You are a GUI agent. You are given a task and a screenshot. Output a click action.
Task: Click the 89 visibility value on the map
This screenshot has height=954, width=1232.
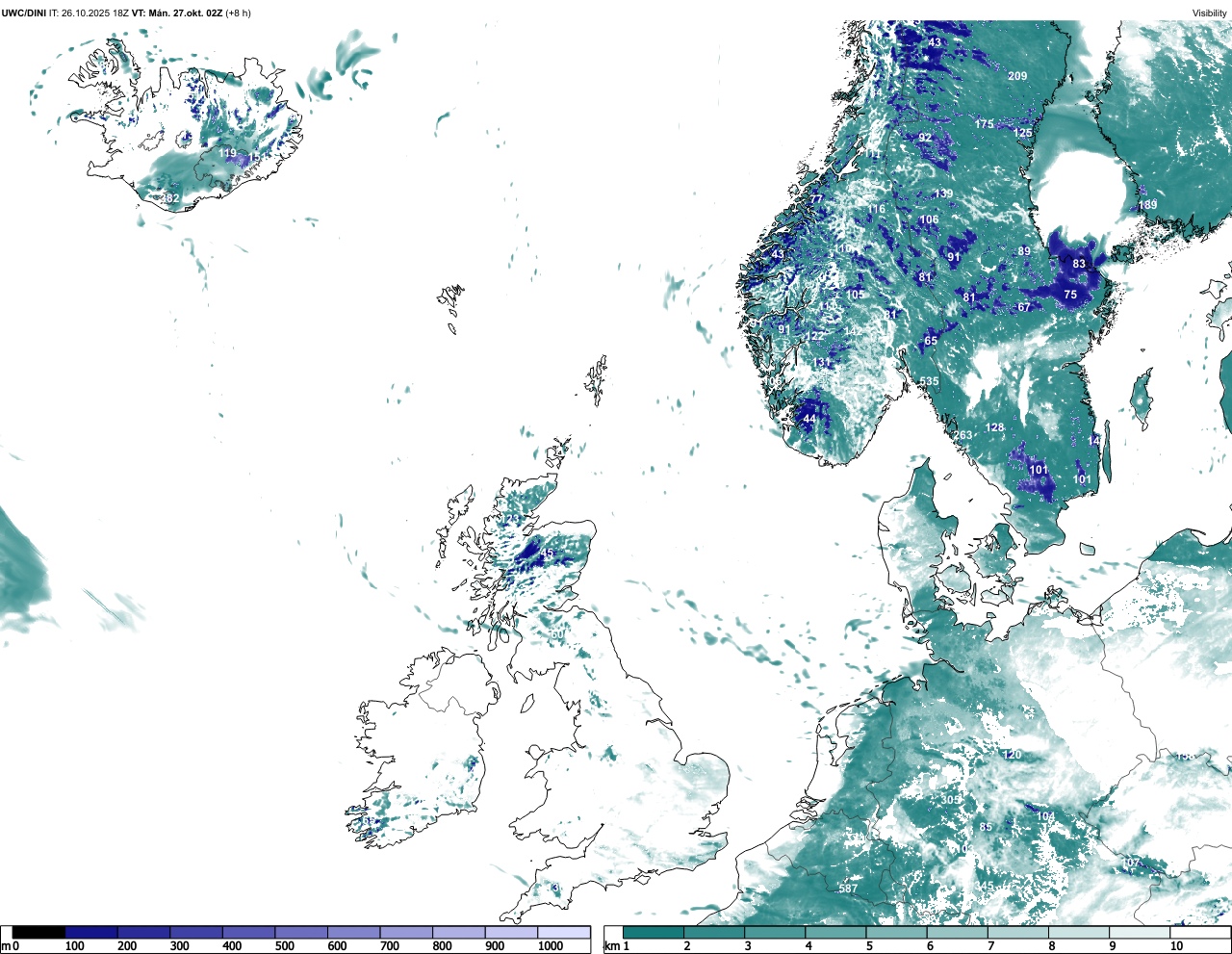pos(1024,251)
